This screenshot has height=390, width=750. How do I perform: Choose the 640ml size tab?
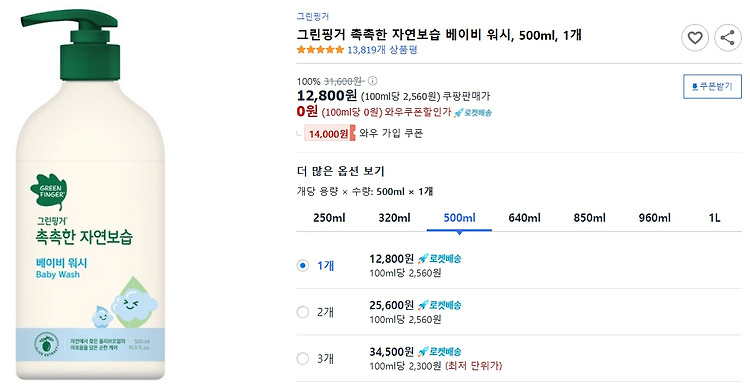click(x=524, y=218)
